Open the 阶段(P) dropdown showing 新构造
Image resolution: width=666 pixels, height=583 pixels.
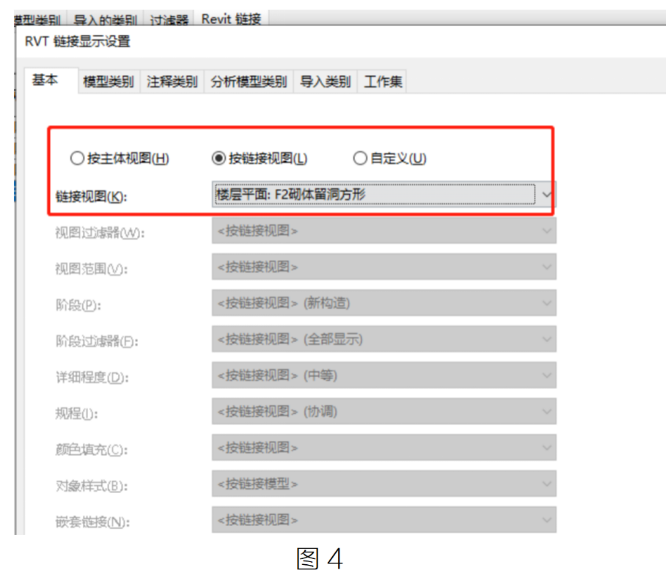pyautogui.click(x=384, y=303)
